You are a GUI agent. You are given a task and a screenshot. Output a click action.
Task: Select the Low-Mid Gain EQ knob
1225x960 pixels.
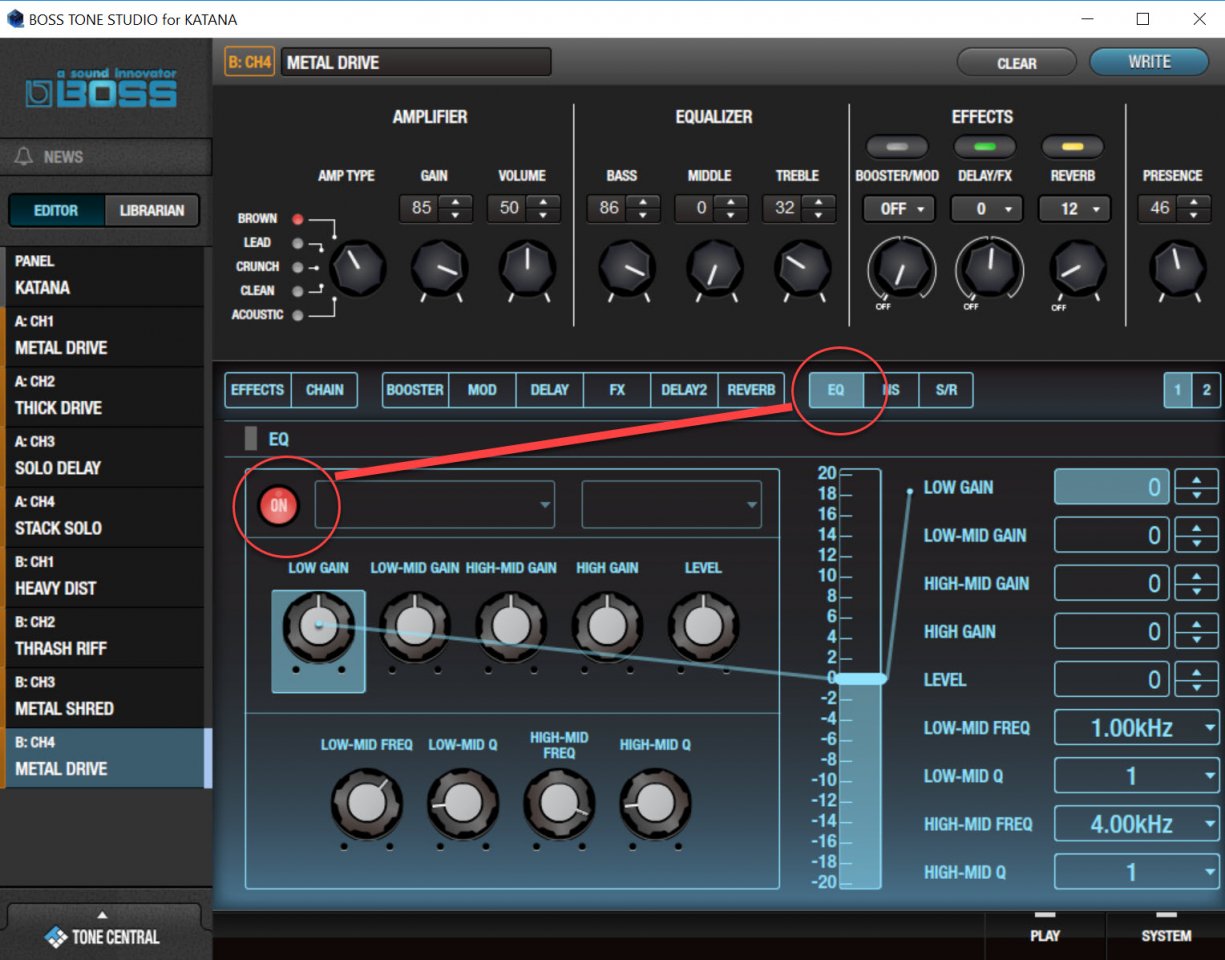click(x=414, y=627)
